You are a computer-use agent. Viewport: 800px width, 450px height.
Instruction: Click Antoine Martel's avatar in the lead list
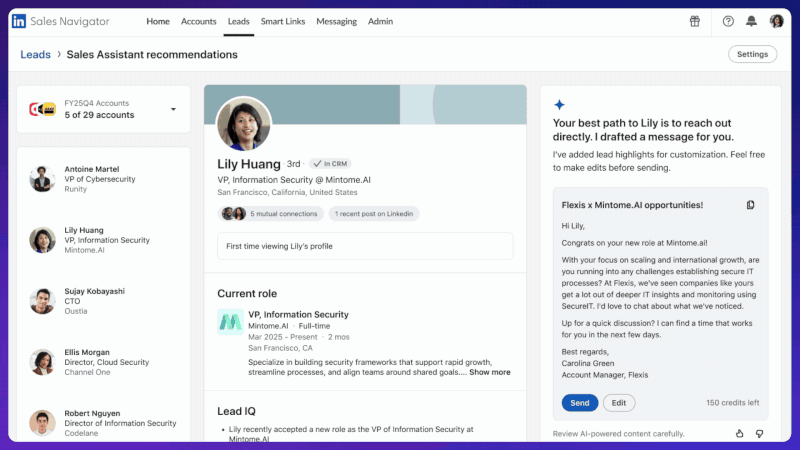[x=42, y=179]
